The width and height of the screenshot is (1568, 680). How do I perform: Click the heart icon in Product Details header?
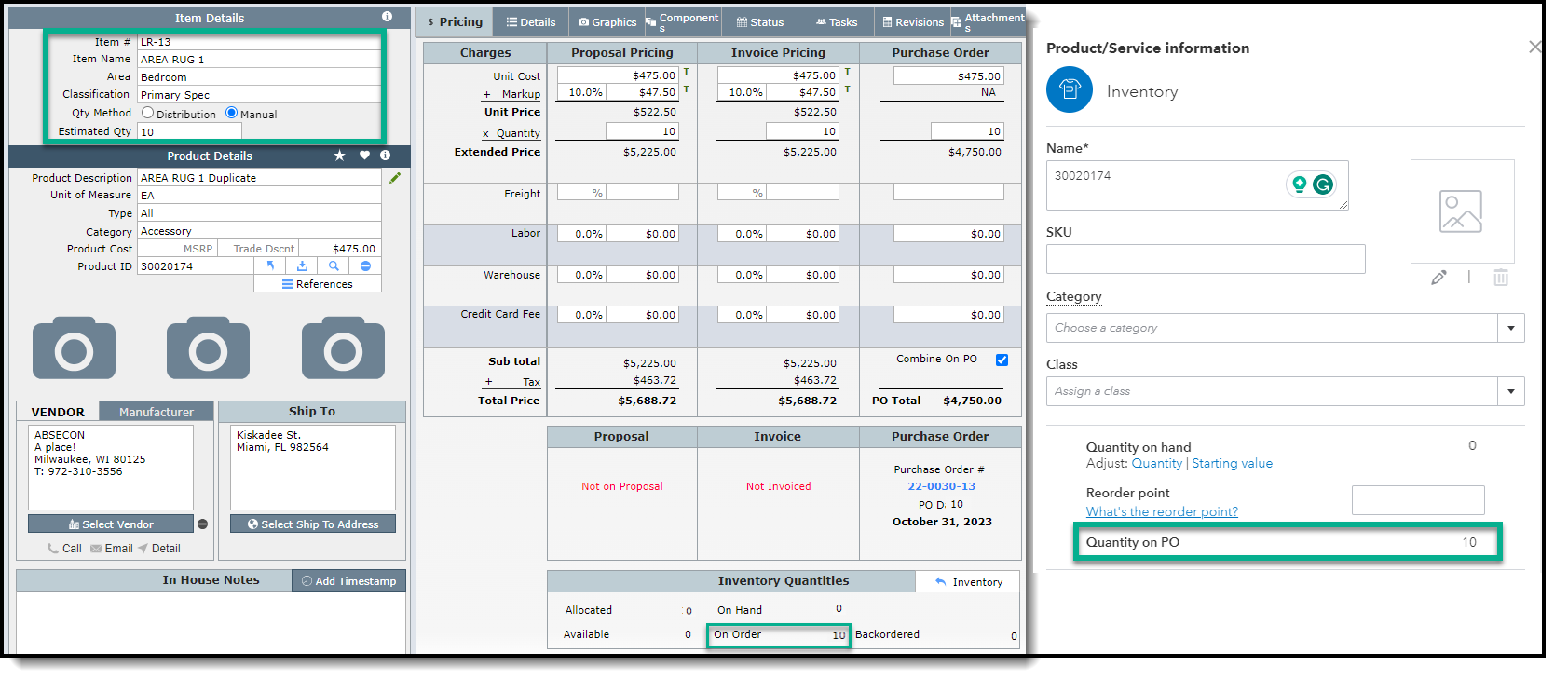tap(364, 156)
